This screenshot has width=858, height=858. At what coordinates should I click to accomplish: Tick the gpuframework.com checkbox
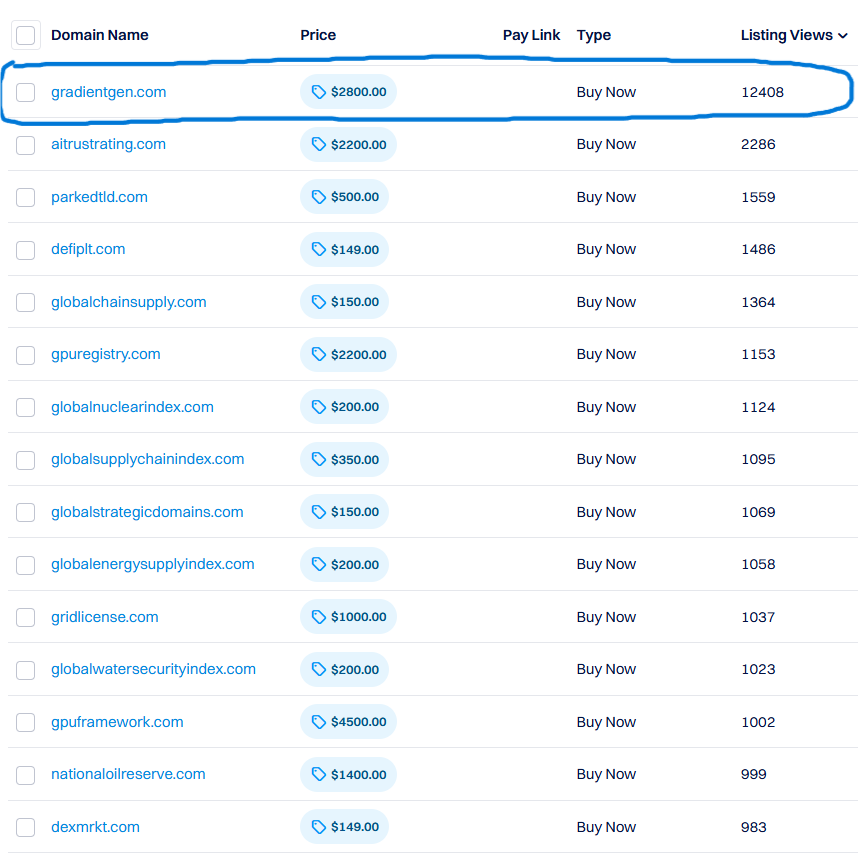point(26,722)
